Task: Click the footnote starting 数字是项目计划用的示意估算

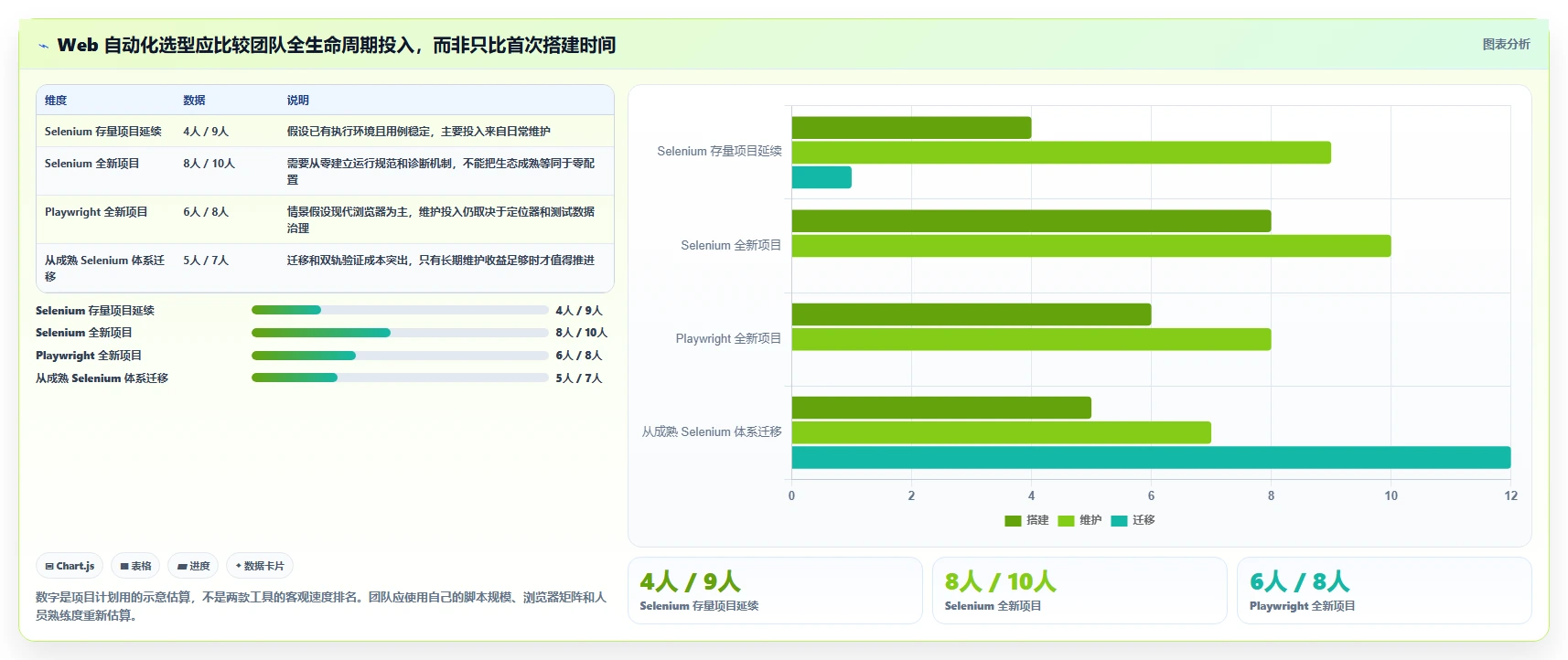Action: tap(321, 606)
